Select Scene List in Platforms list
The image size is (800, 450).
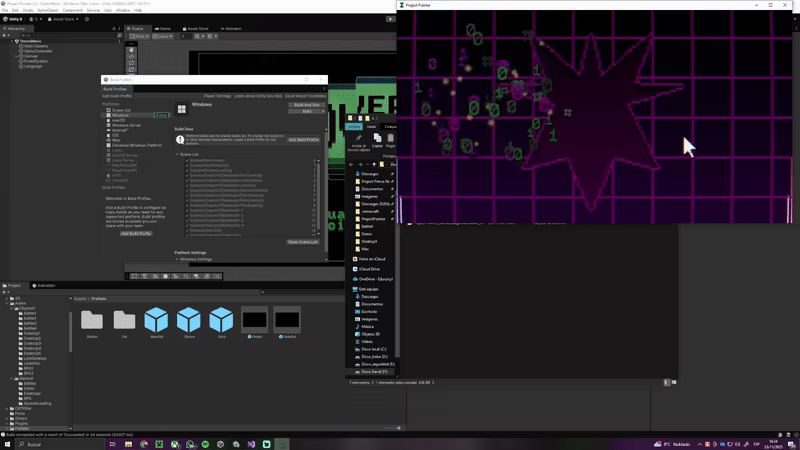pos(121,110)
